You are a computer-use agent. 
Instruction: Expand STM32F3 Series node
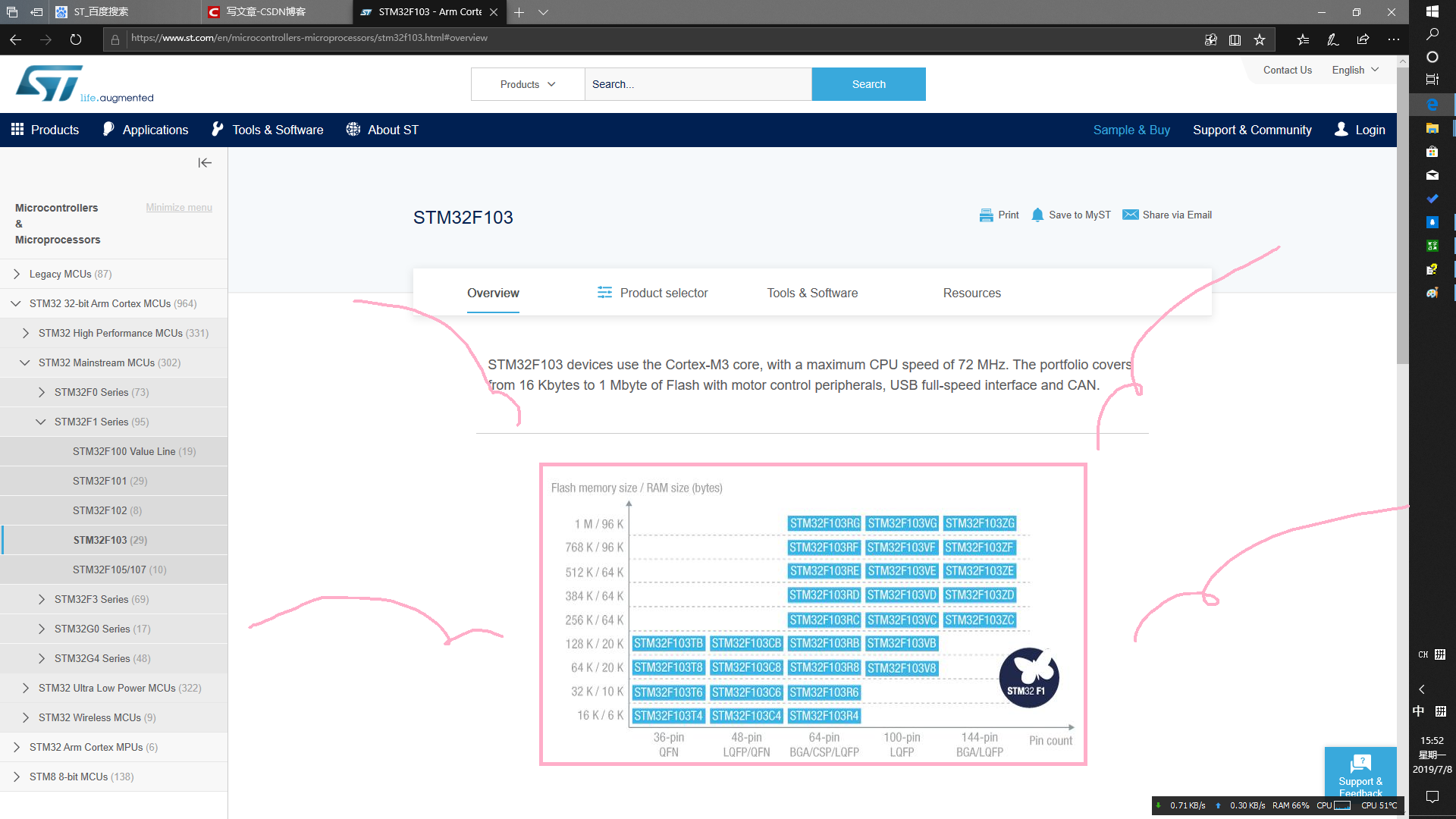point(42,599)
